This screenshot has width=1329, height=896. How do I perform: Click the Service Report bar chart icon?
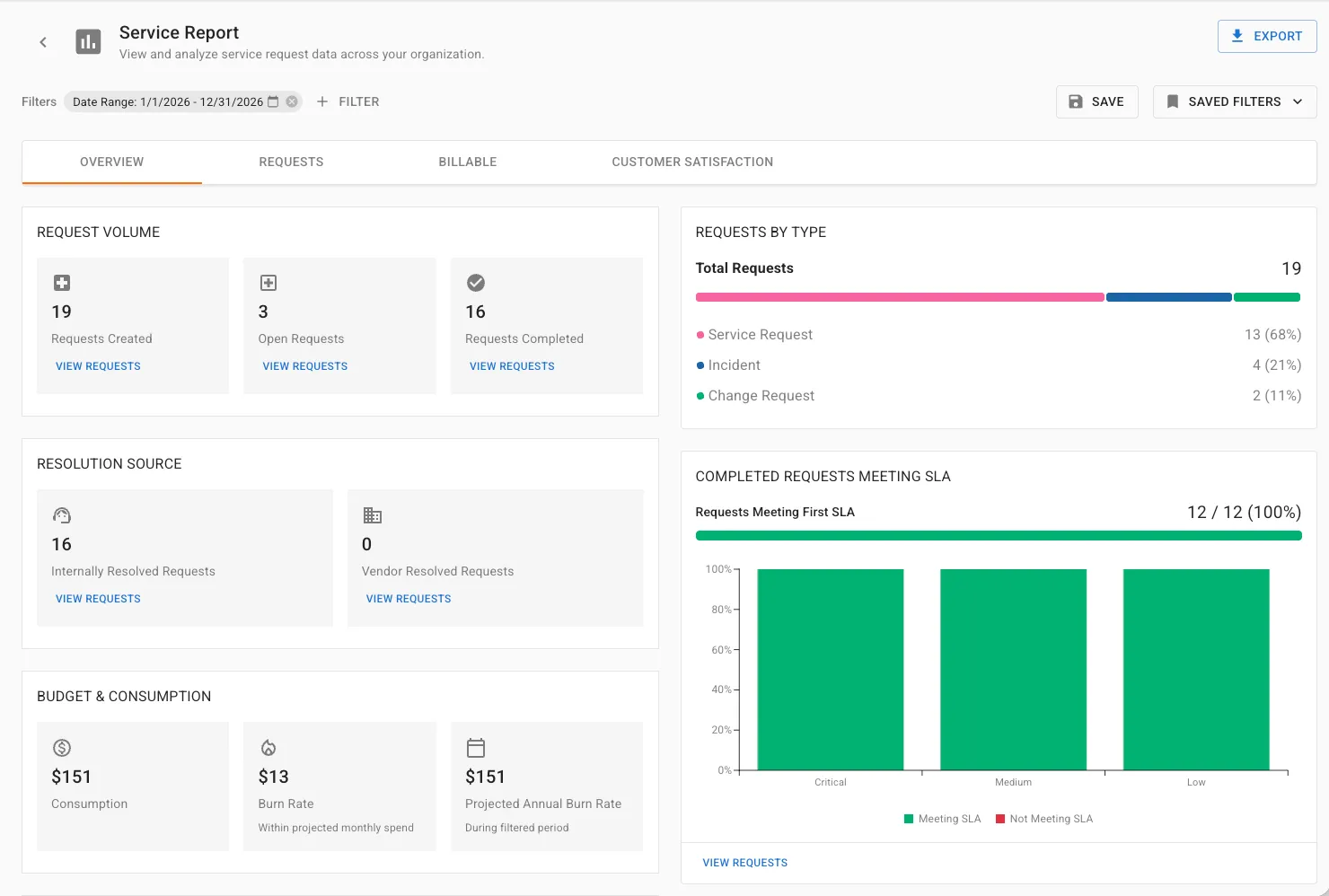[88, 41]
